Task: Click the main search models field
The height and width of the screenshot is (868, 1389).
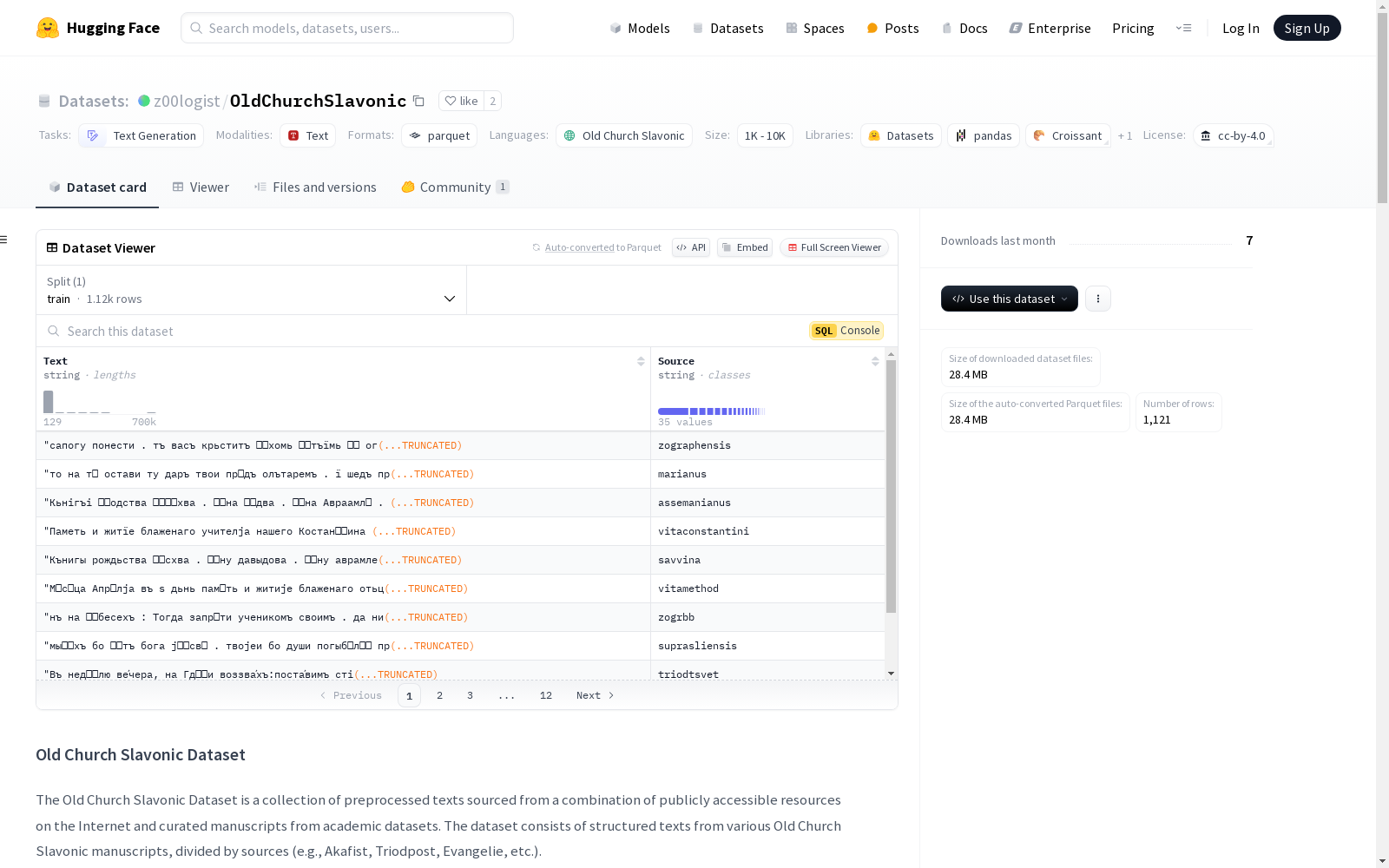Action: pyautogui.click(x=347, y=28)
